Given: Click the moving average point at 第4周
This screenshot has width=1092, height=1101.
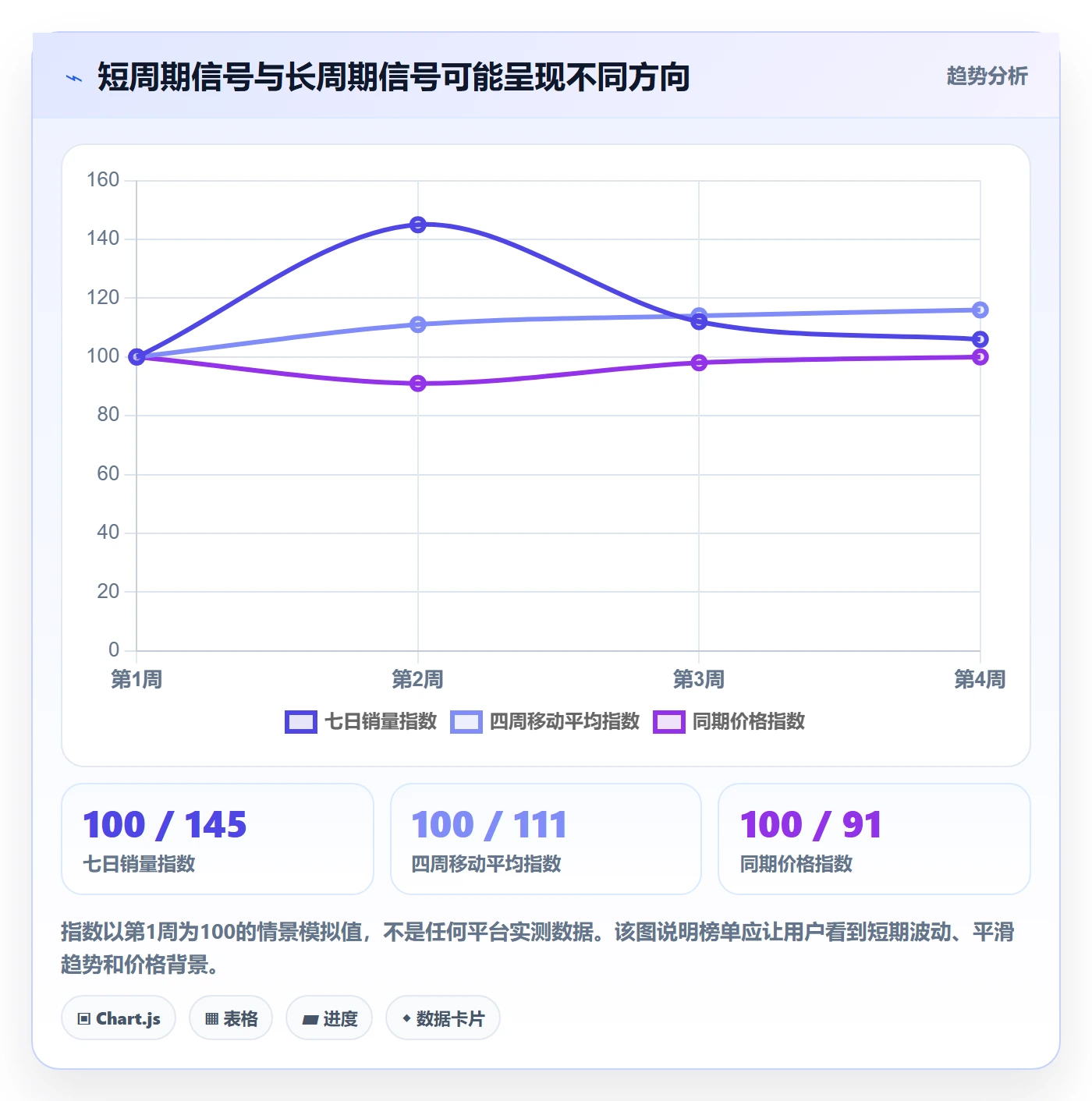Looking at the screenshot, I should pyautogui.click(x=980, y=310).
